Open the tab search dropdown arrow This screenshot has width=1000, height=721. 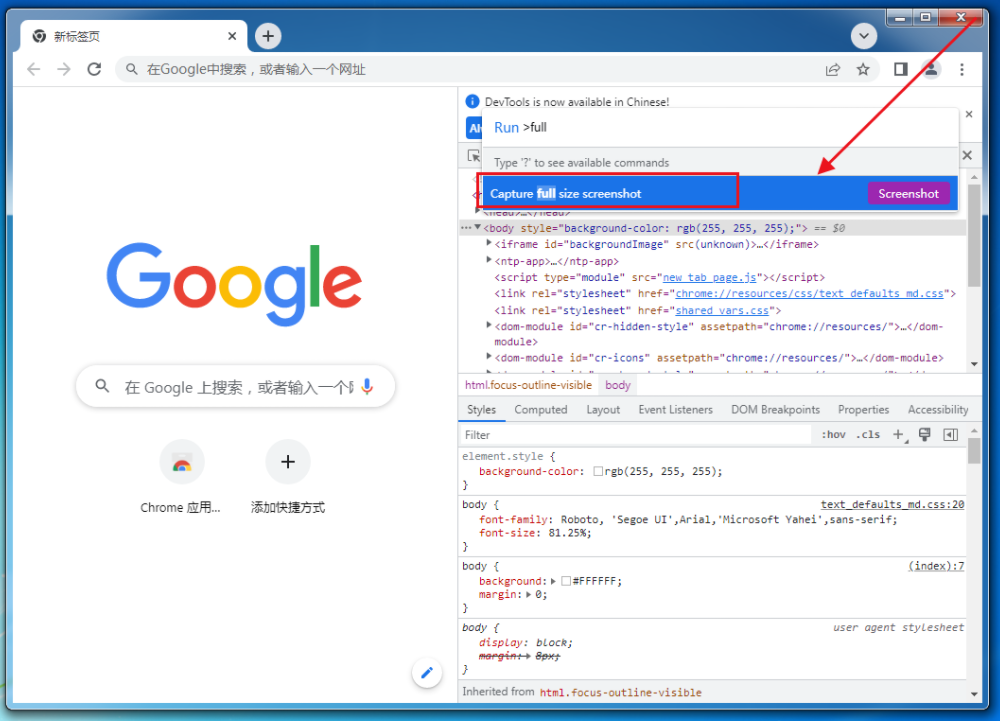[864, 36]
